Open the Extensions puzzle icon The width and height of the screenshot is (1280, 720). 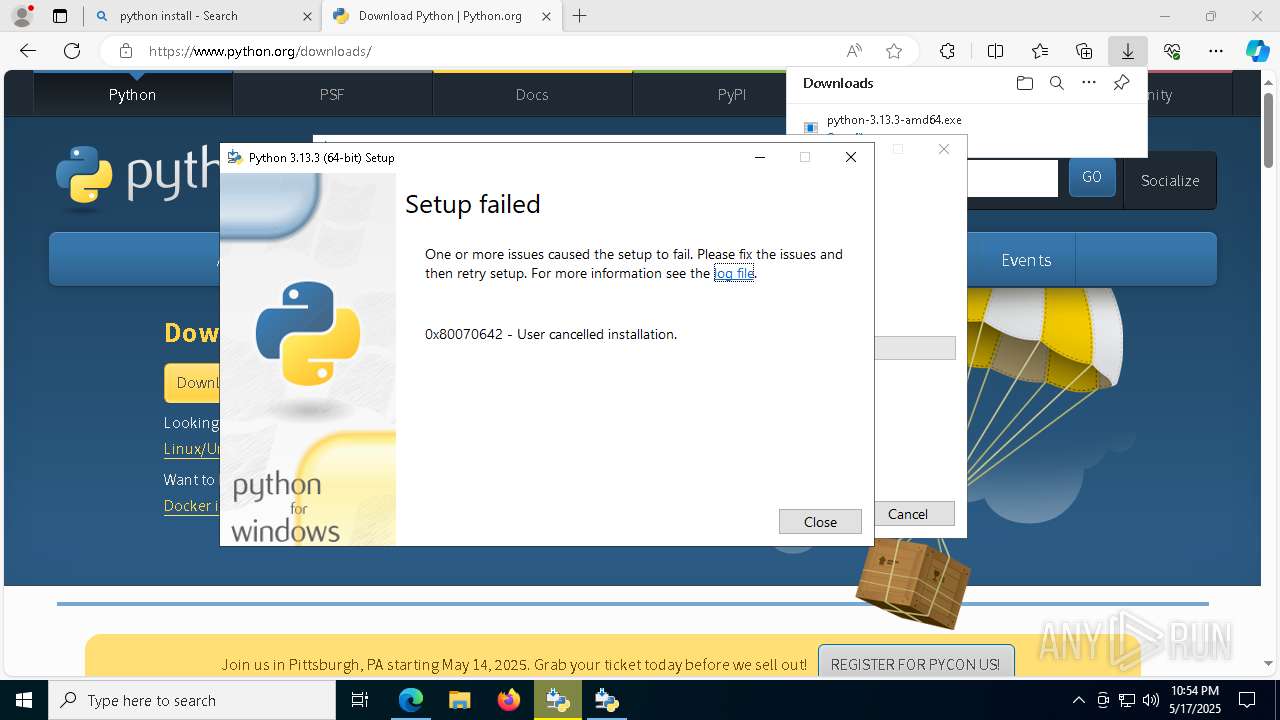947,51
